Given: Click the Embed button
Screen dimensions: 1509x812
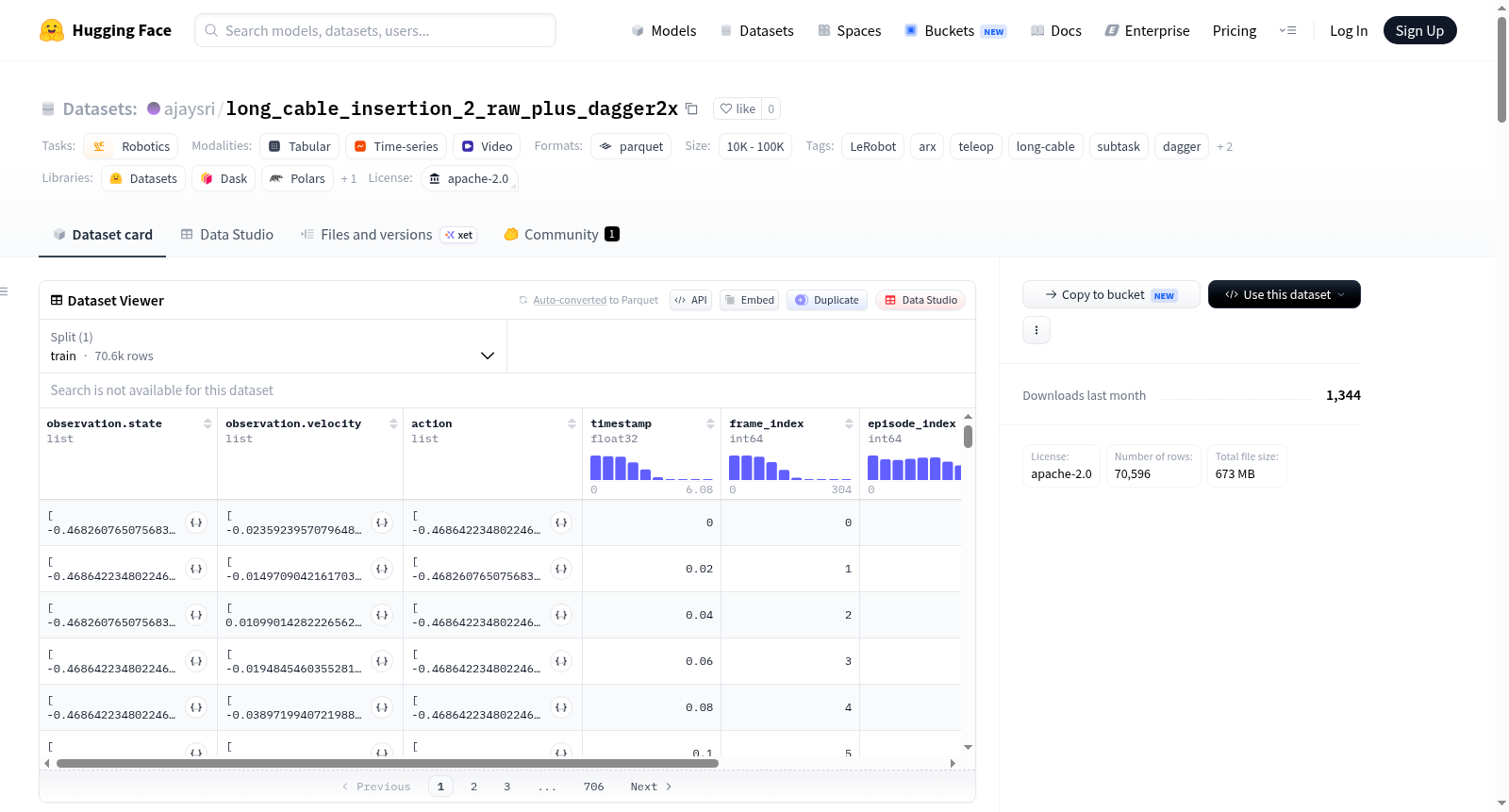Looking at the screenshot, I should pyautogui.click(x=749, y=300).
